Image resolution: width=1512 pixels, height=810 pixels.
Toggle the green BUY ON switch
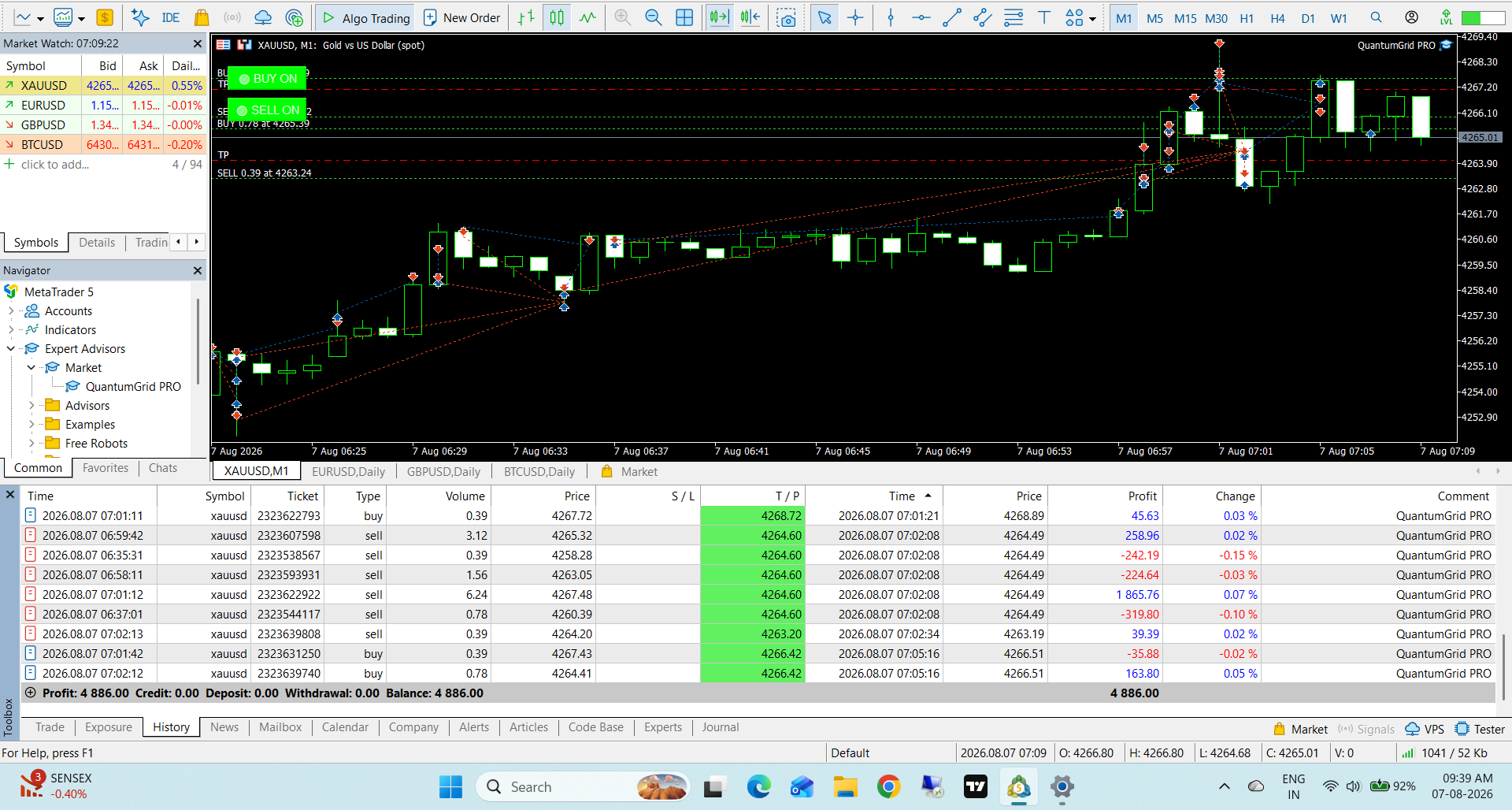point(267,79)
